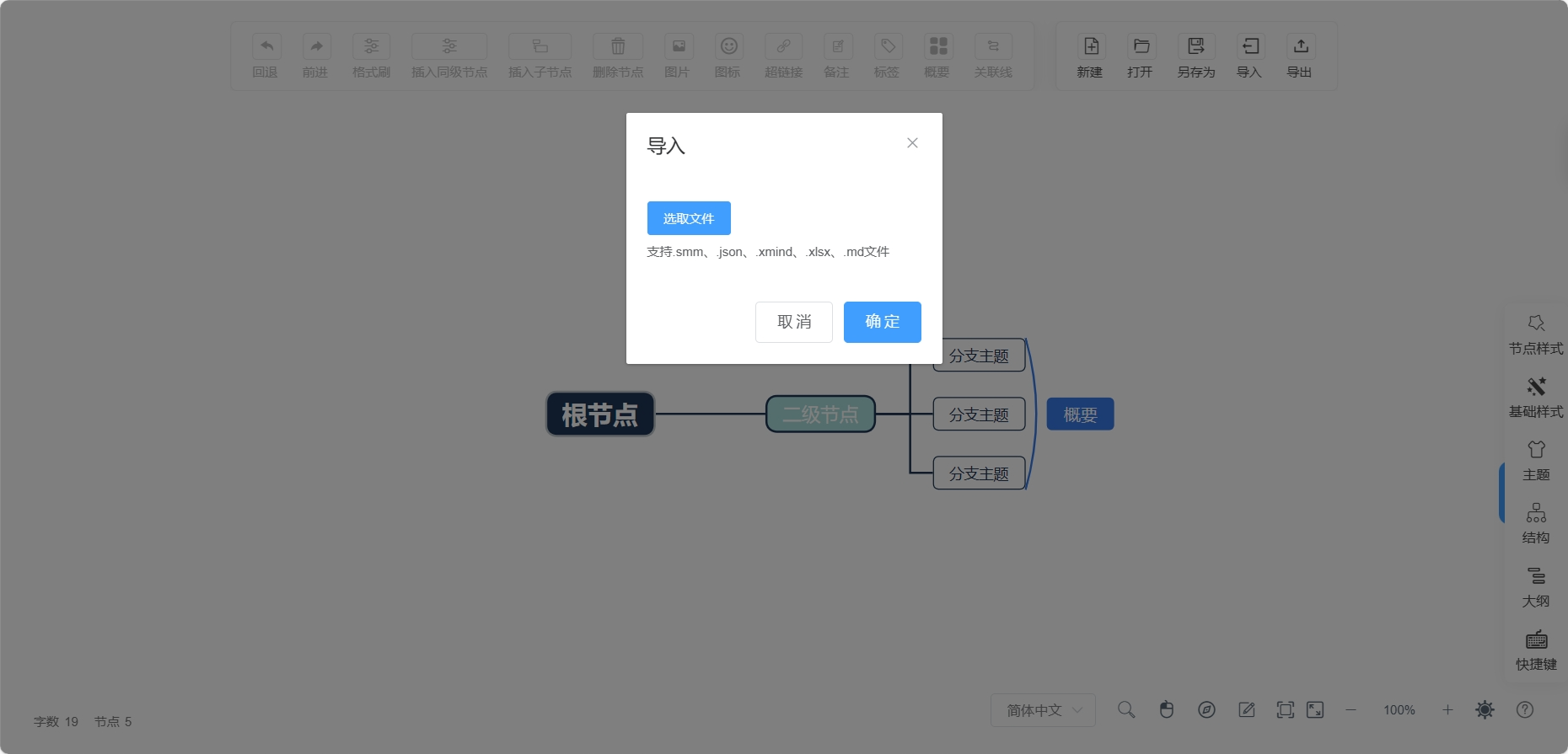Select the 二级节点 node
The height and width of the screenshot is (754, 1568).
[x=820, y=414]
